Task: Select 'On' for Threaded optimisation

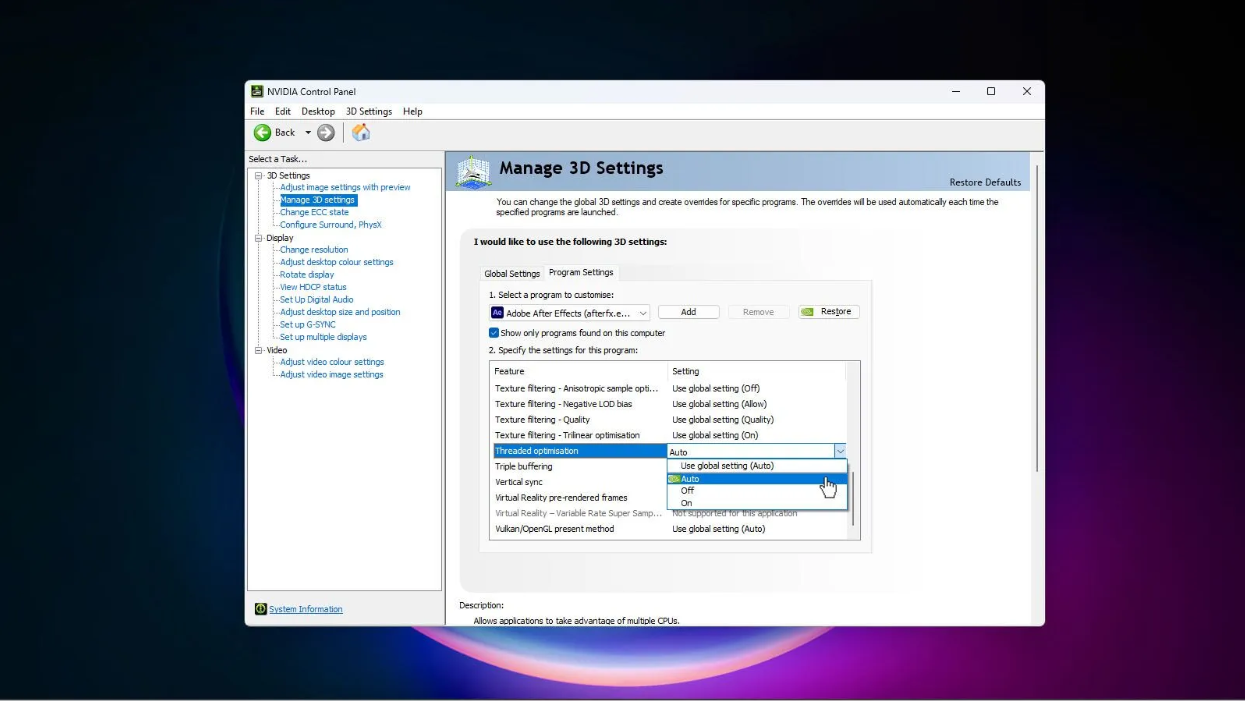Action: 687,503
